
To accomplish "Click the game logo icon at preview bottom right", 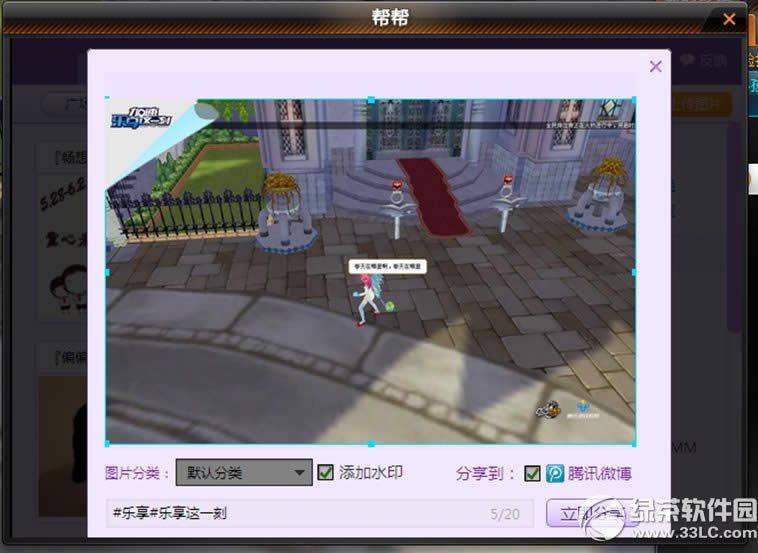I will click(548, 409).
